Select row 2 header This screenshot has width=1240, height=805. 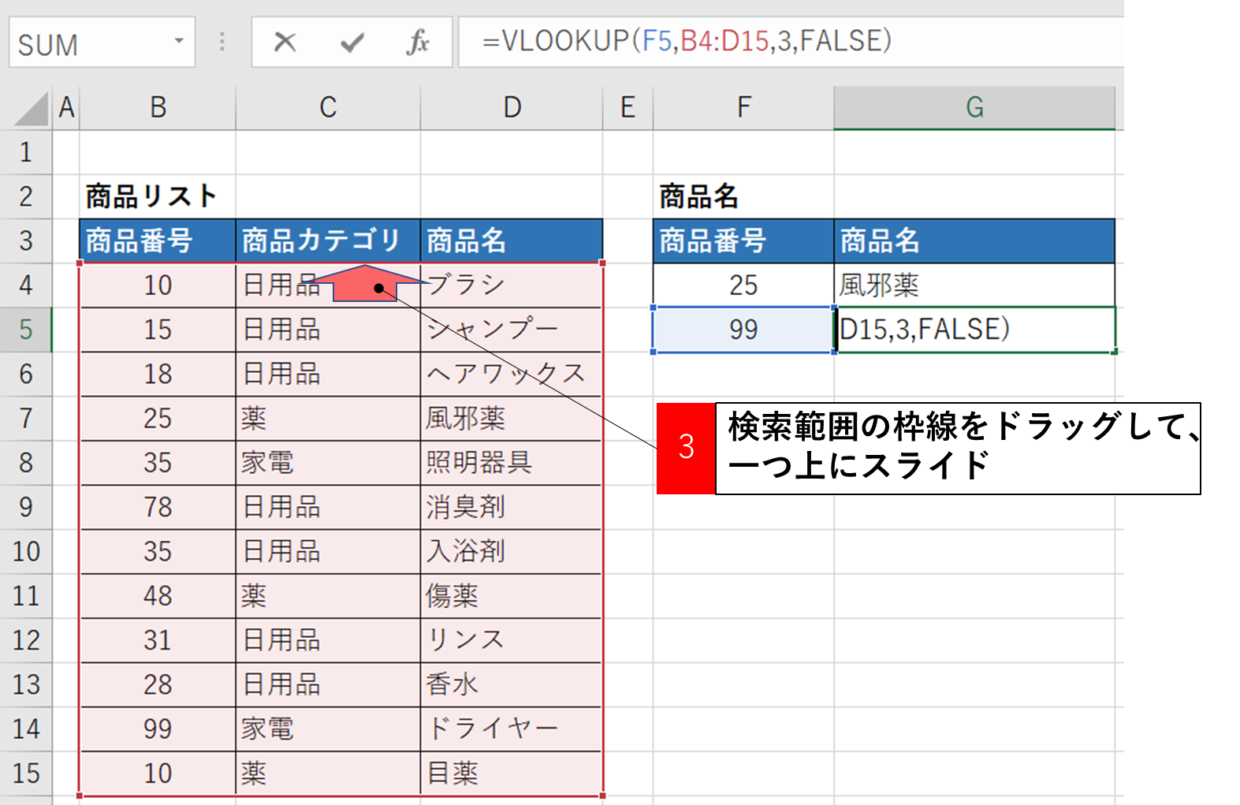pyautogui.click(x=26, y=196)
